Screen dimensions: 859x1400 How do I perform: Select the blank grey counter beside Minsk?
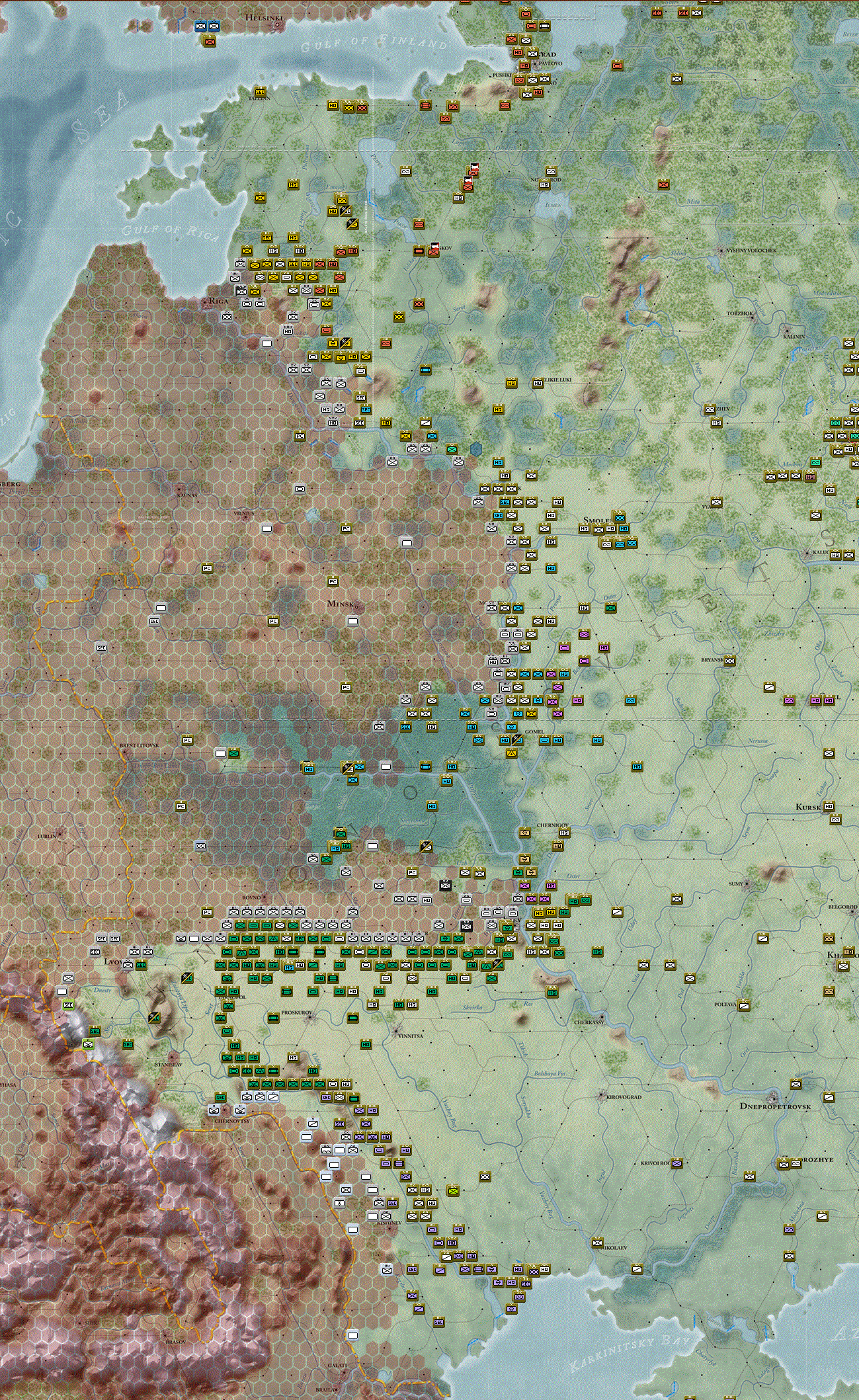[x=352, y=621]
